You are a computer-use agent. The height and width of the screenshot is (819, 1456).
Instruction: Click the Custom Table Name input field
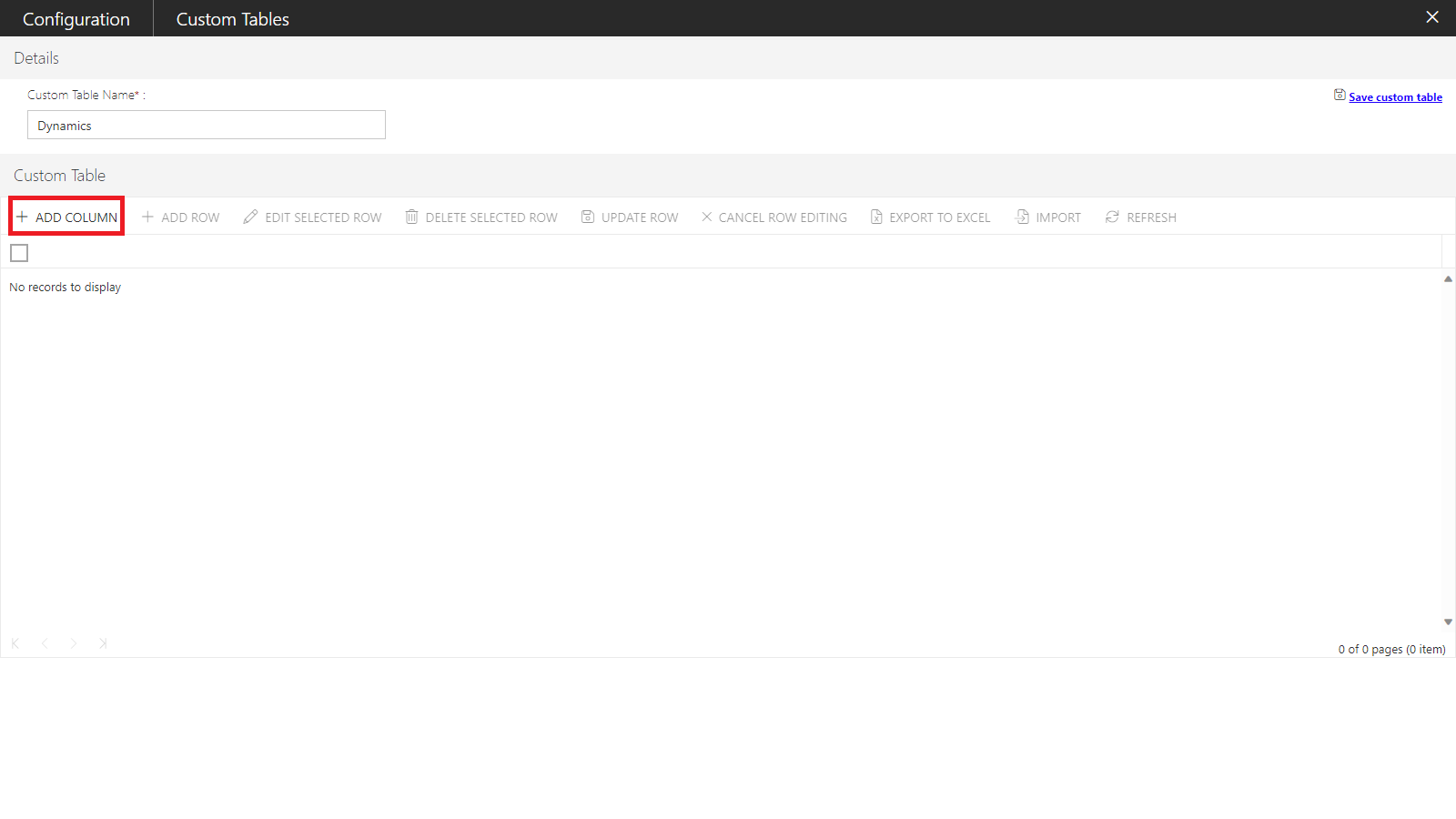(x=207, y=126)
